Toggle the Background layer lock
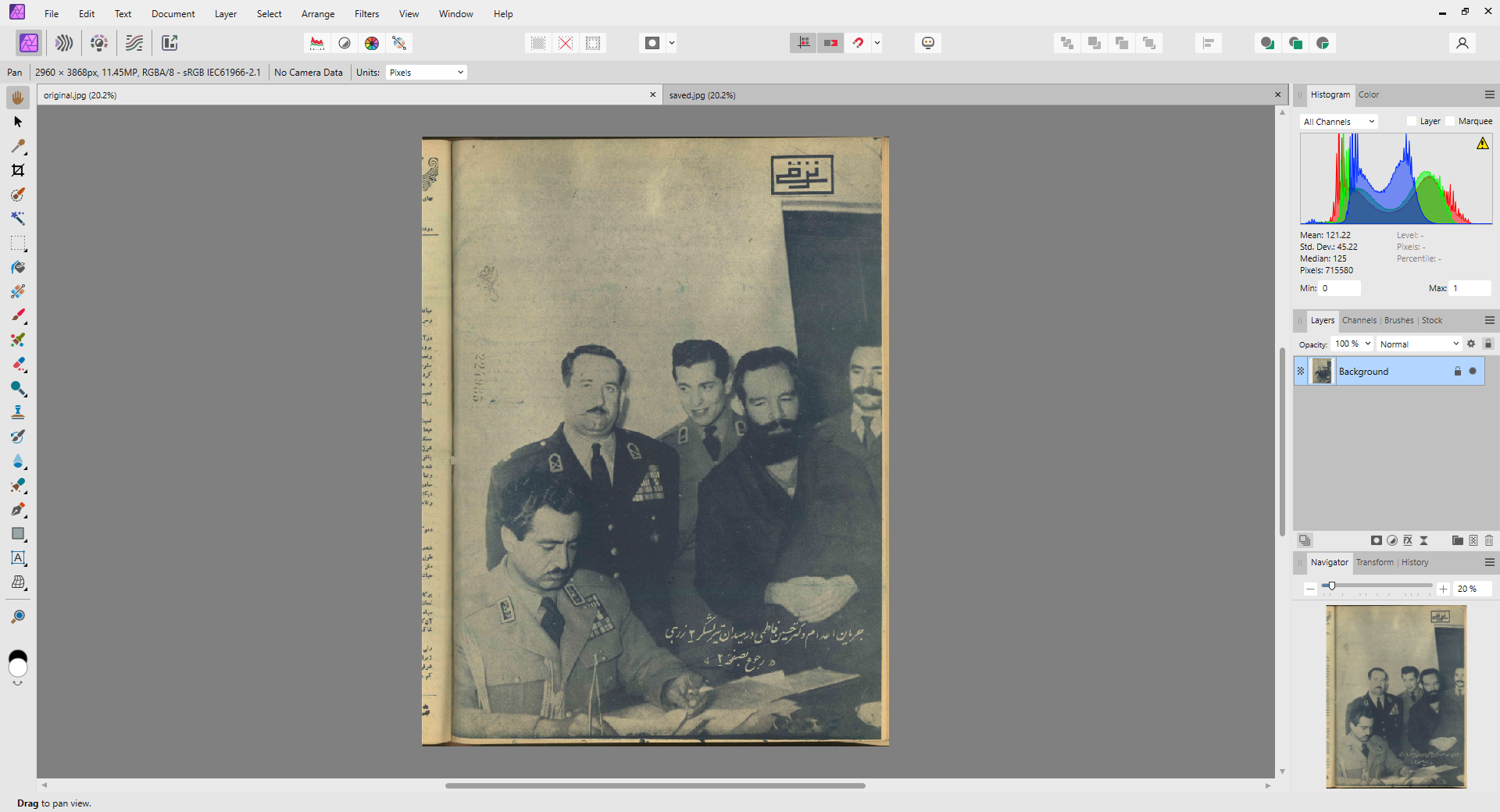The image size is (1500, 812). click(x=1457, y=371)
